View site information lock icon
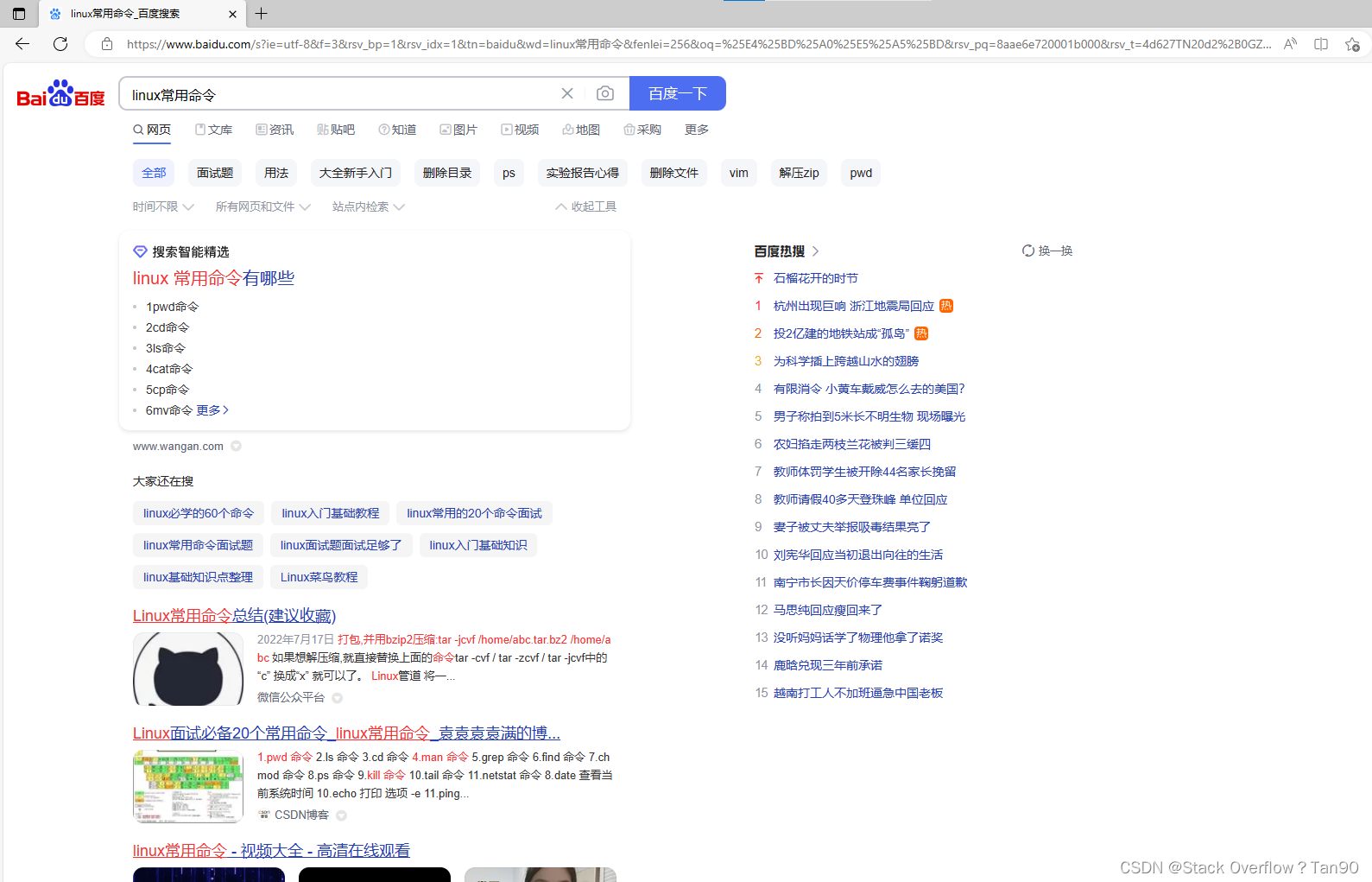Screen dimensions: 1372x882 tap(107, 44)
